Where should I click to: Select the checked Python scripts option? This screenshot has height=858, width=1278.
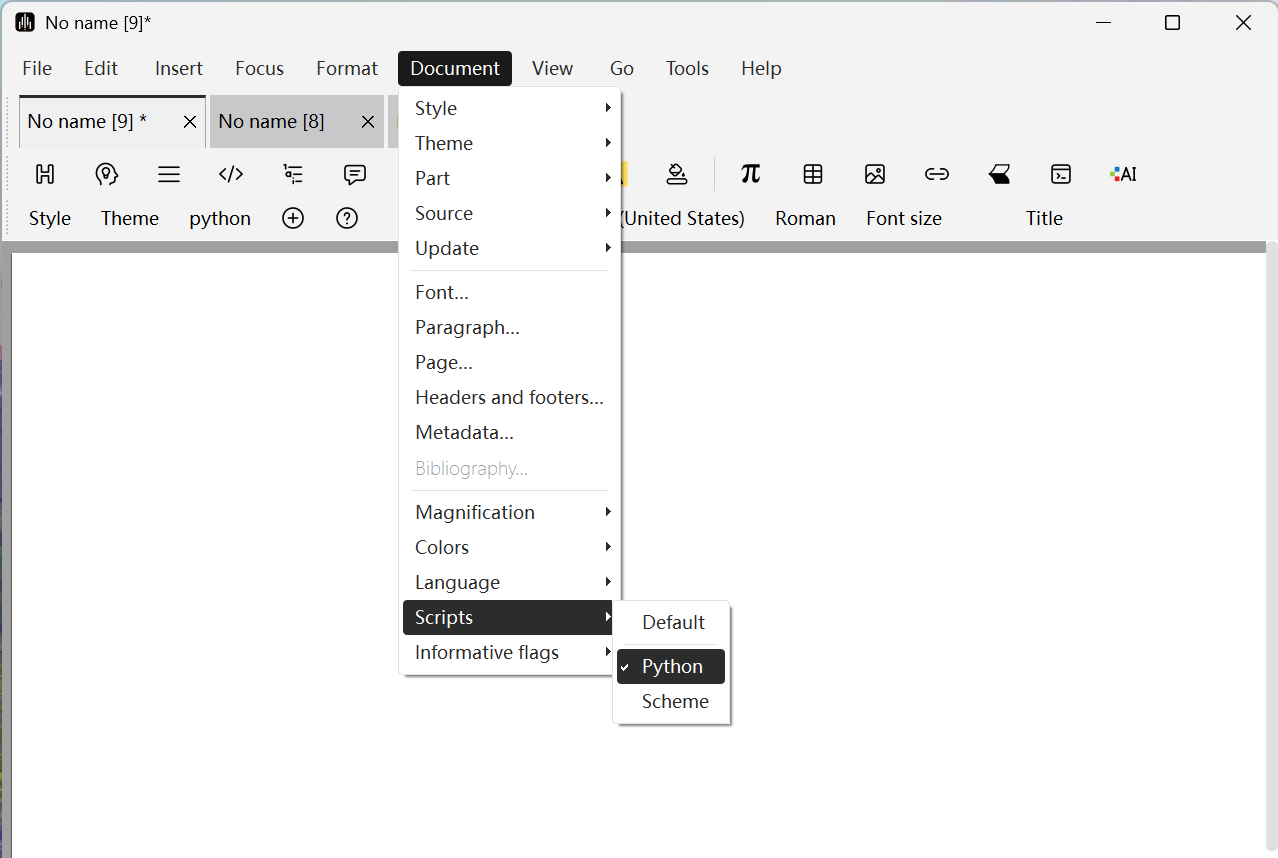click(x=671, y=666)
